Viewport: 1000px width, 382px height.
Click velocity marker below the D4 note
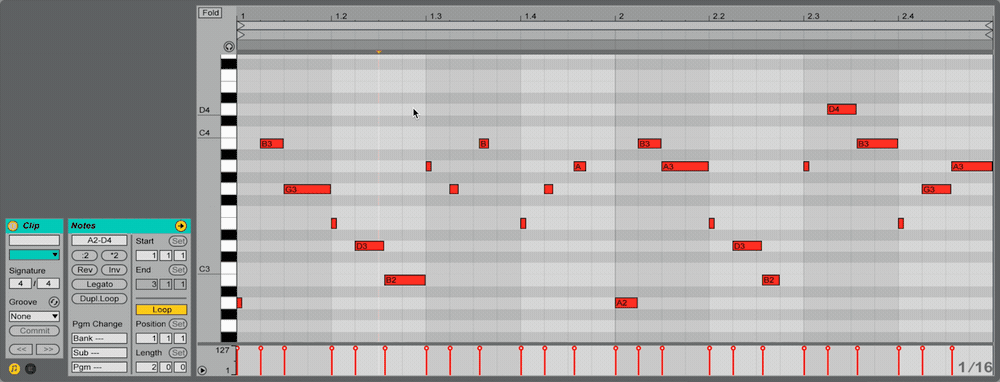(828, 348)
